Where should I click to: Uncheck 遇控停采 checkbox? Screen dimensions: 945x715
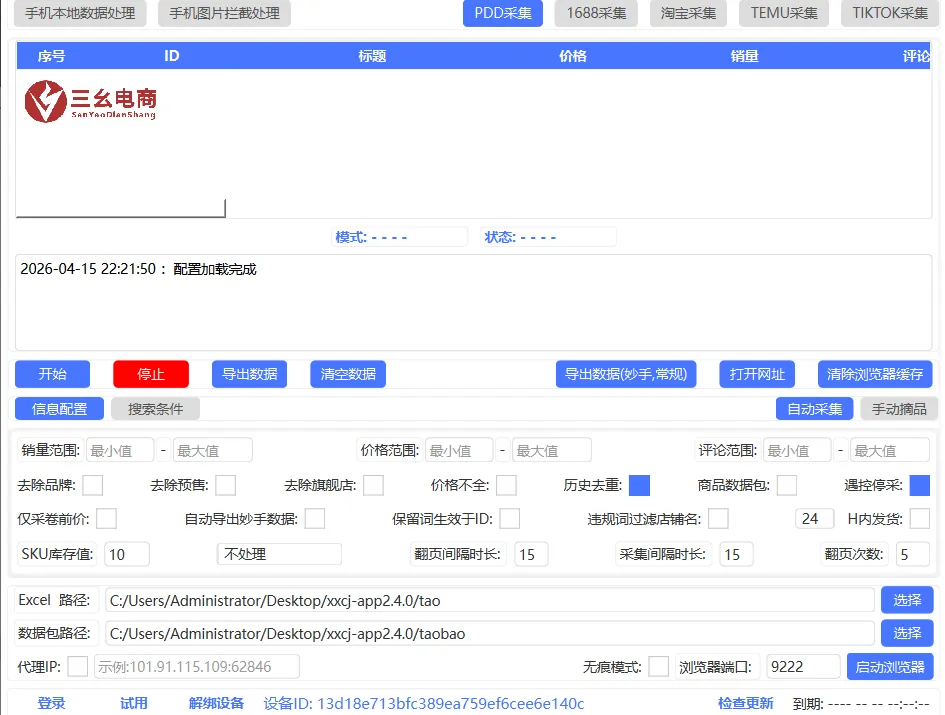919,485
